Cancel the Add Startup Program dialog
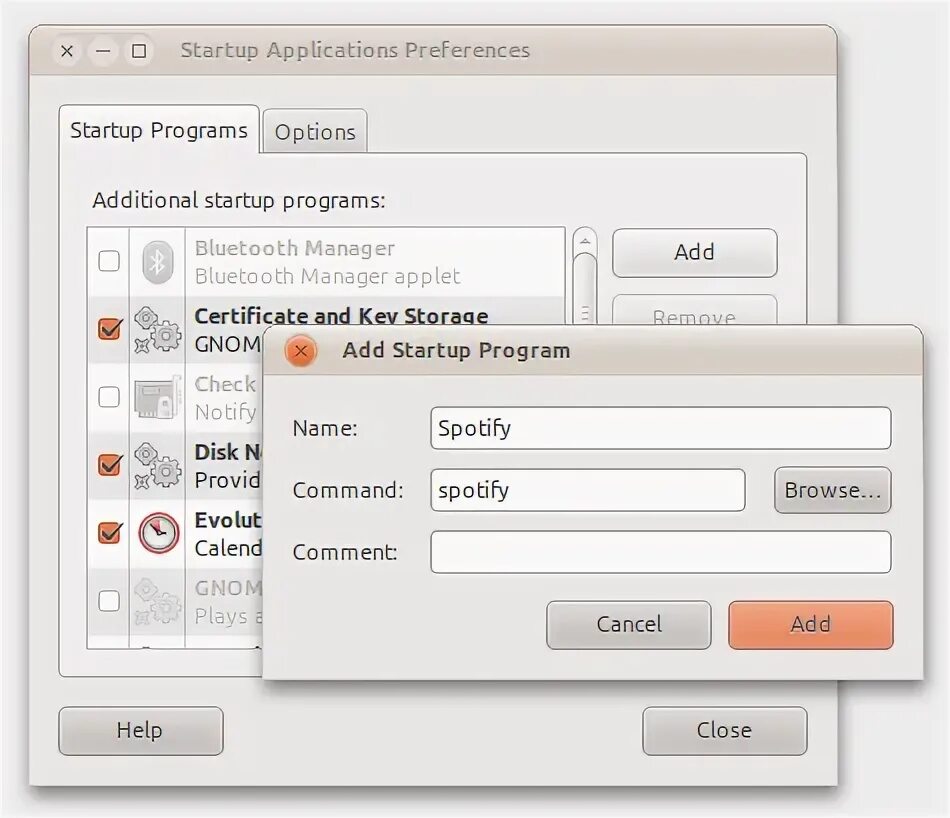The width and height of the screenshot is (950, 818). tap(629, 625)
